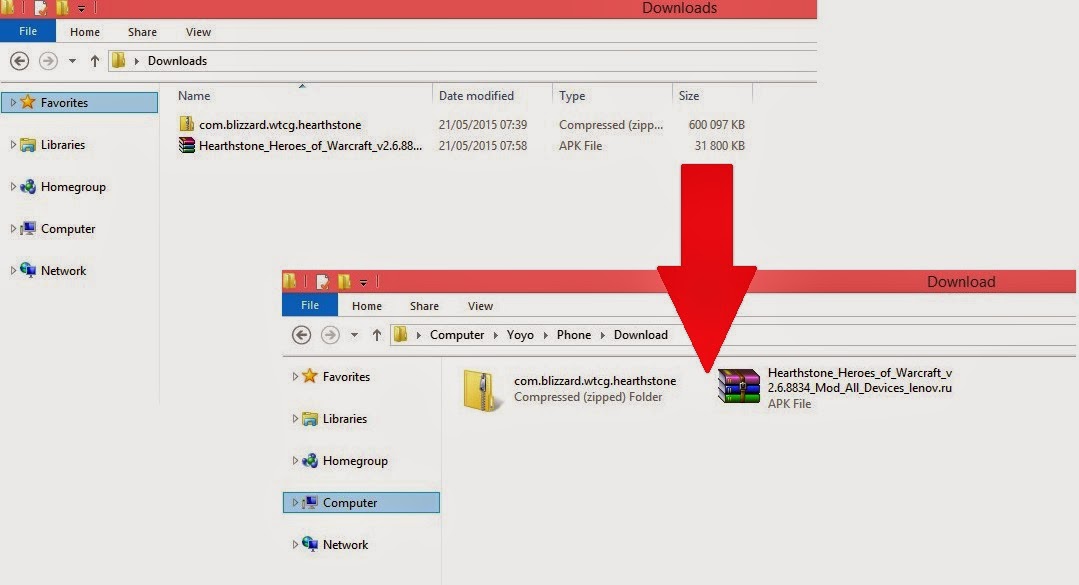Screen dimensions: 1079x585
Task: Select Network in Downloads window sidebar
Action: pos(63,270)
